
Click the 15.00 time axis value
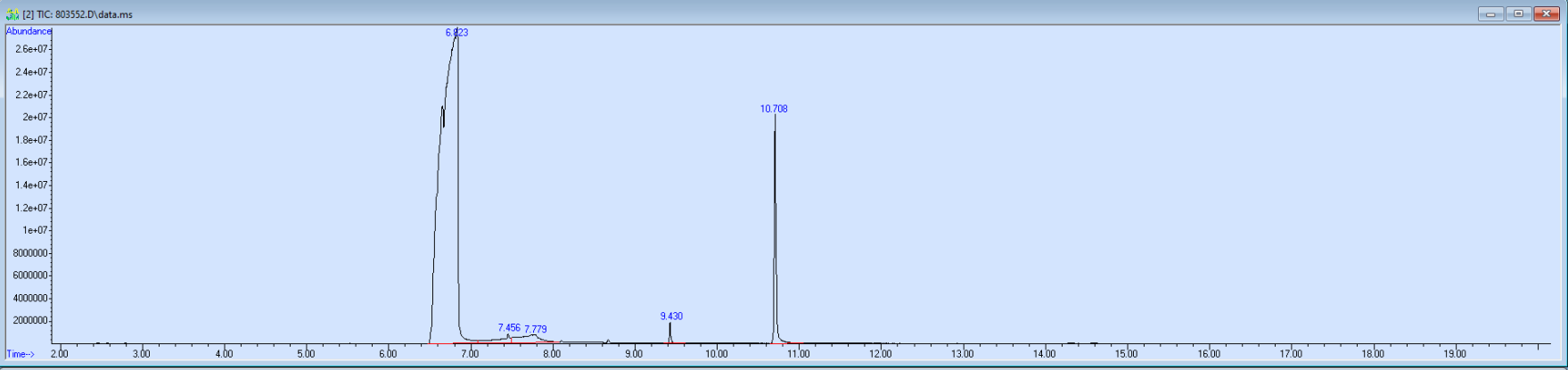click(x=1127, y=354)
